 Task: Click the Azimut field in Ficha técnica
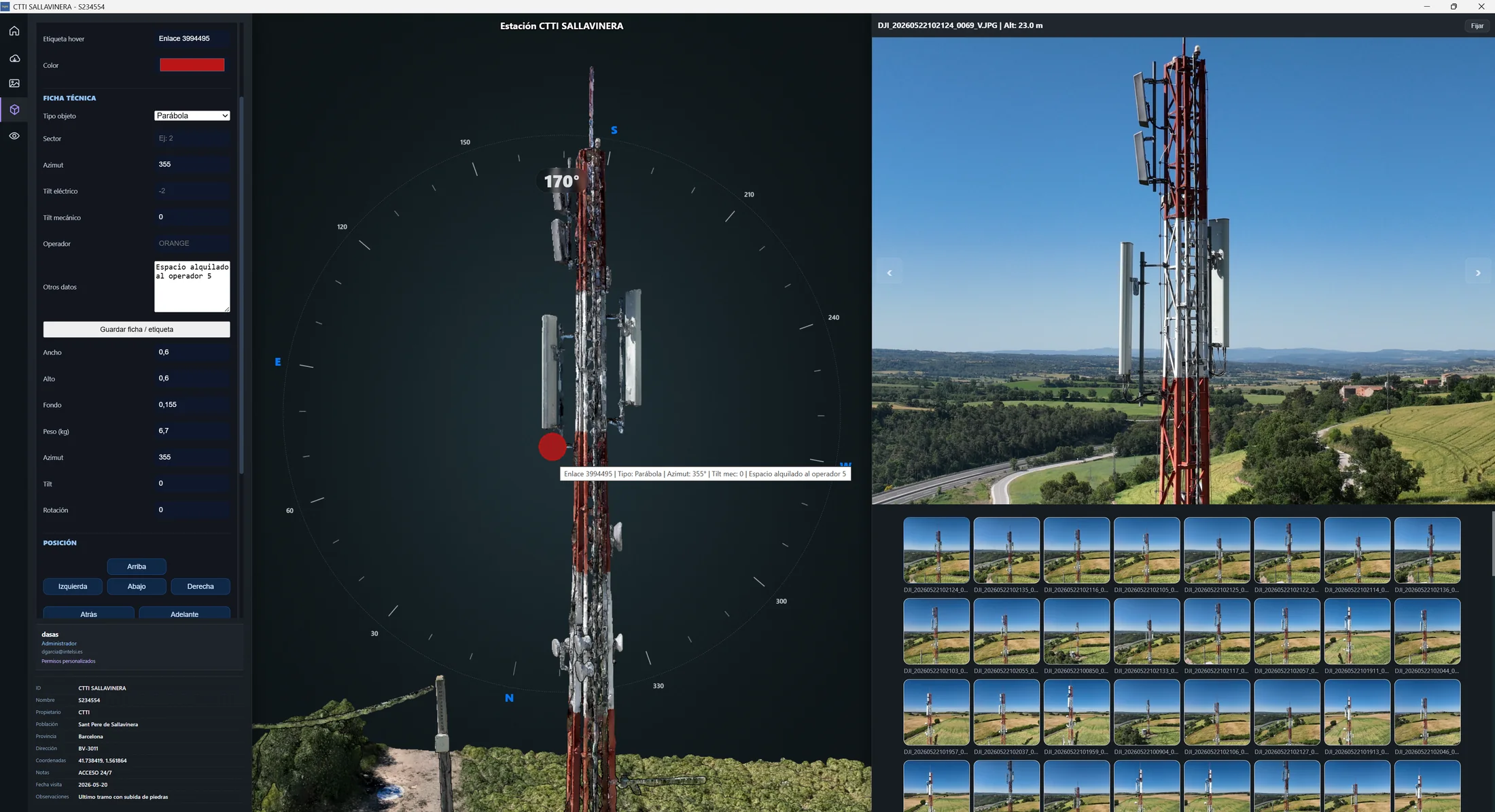192,164
